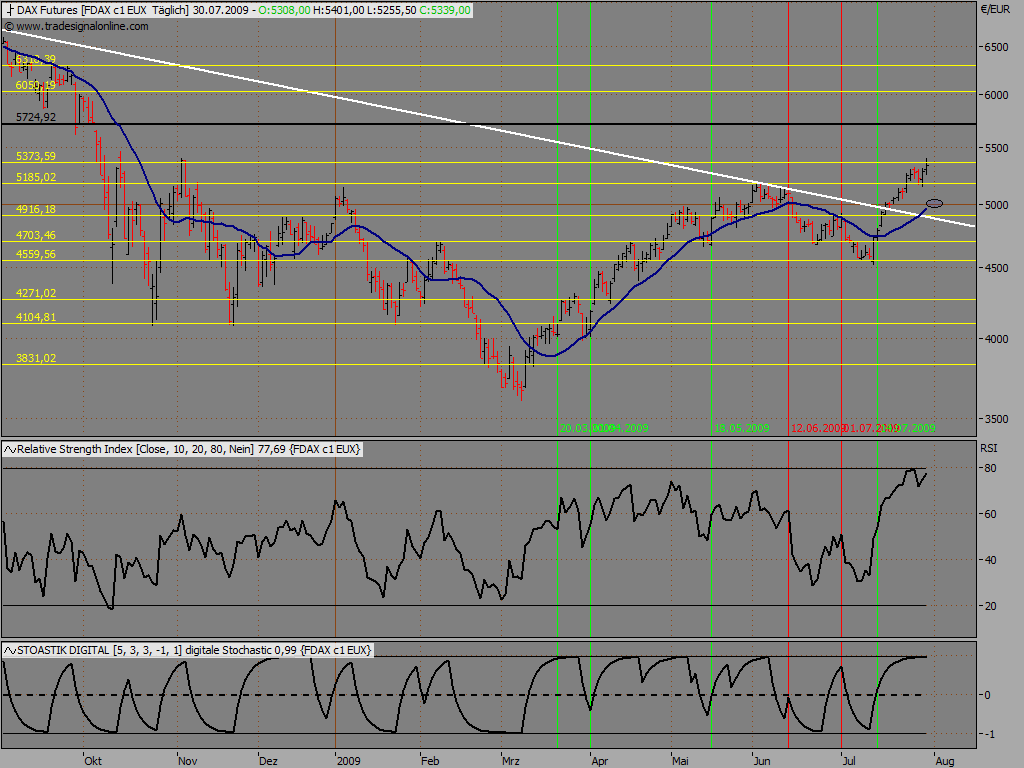
Task: Click the Apr label on time axis
Action: click(599, 759)
